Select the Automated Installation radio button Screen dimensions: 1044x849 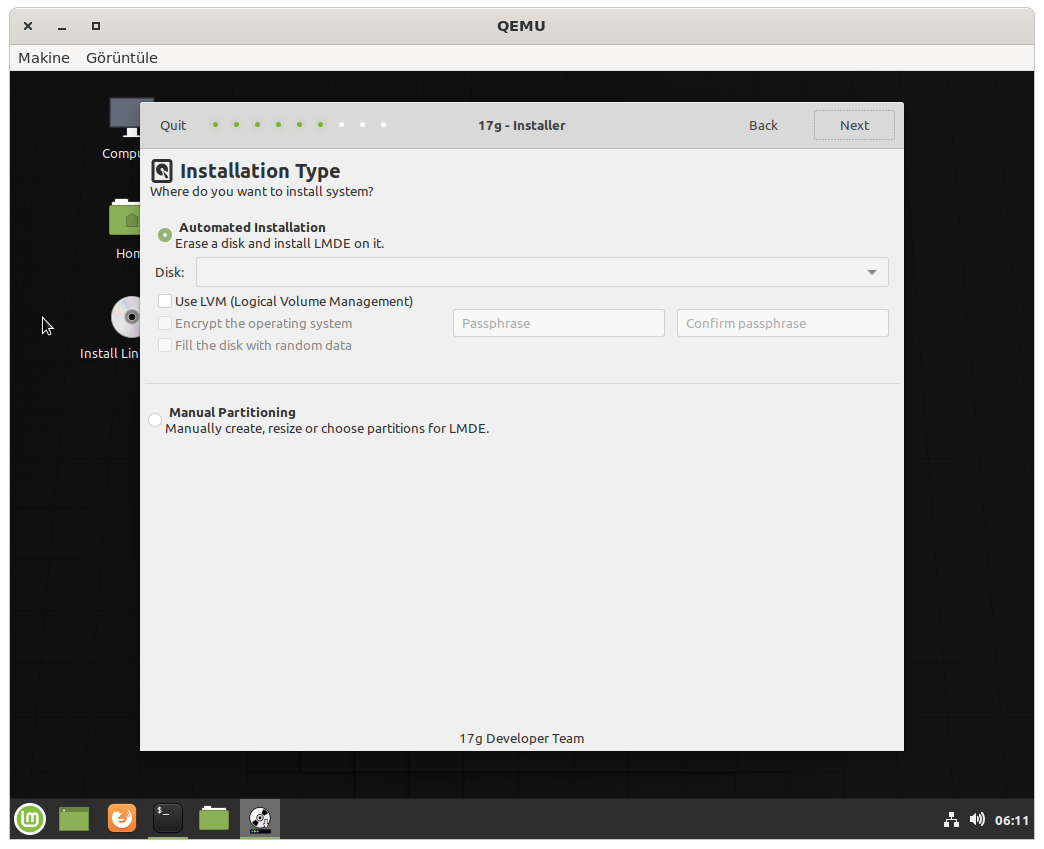(x=164, y=235)
